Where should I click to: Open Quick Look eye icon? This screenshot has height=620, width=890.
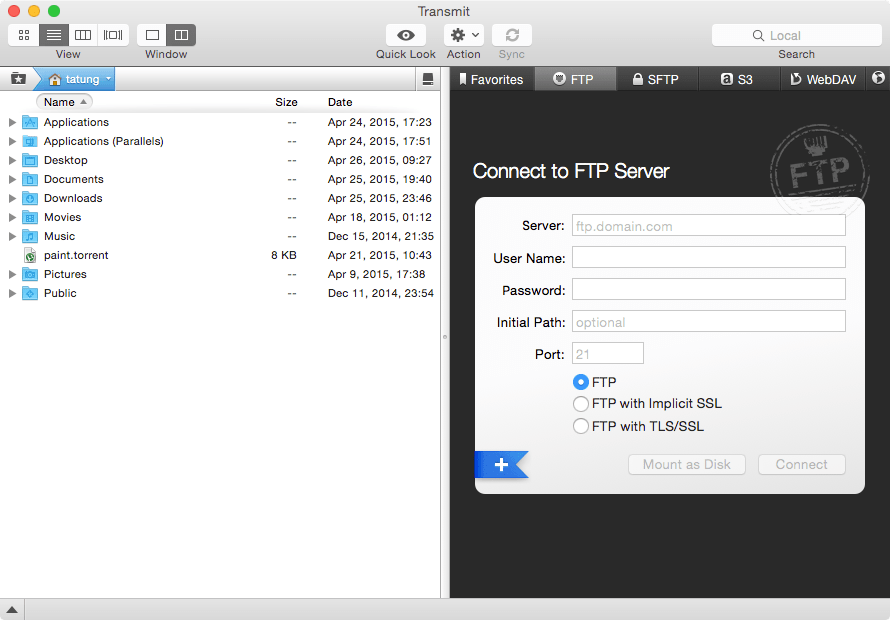click(x=405, y=35)
